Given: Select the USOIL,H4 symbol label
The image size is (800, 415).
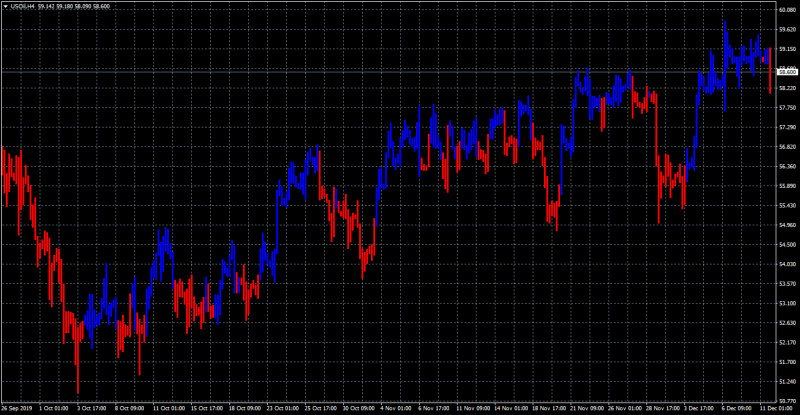Looking at the screenshot, I should click(22, 7).
